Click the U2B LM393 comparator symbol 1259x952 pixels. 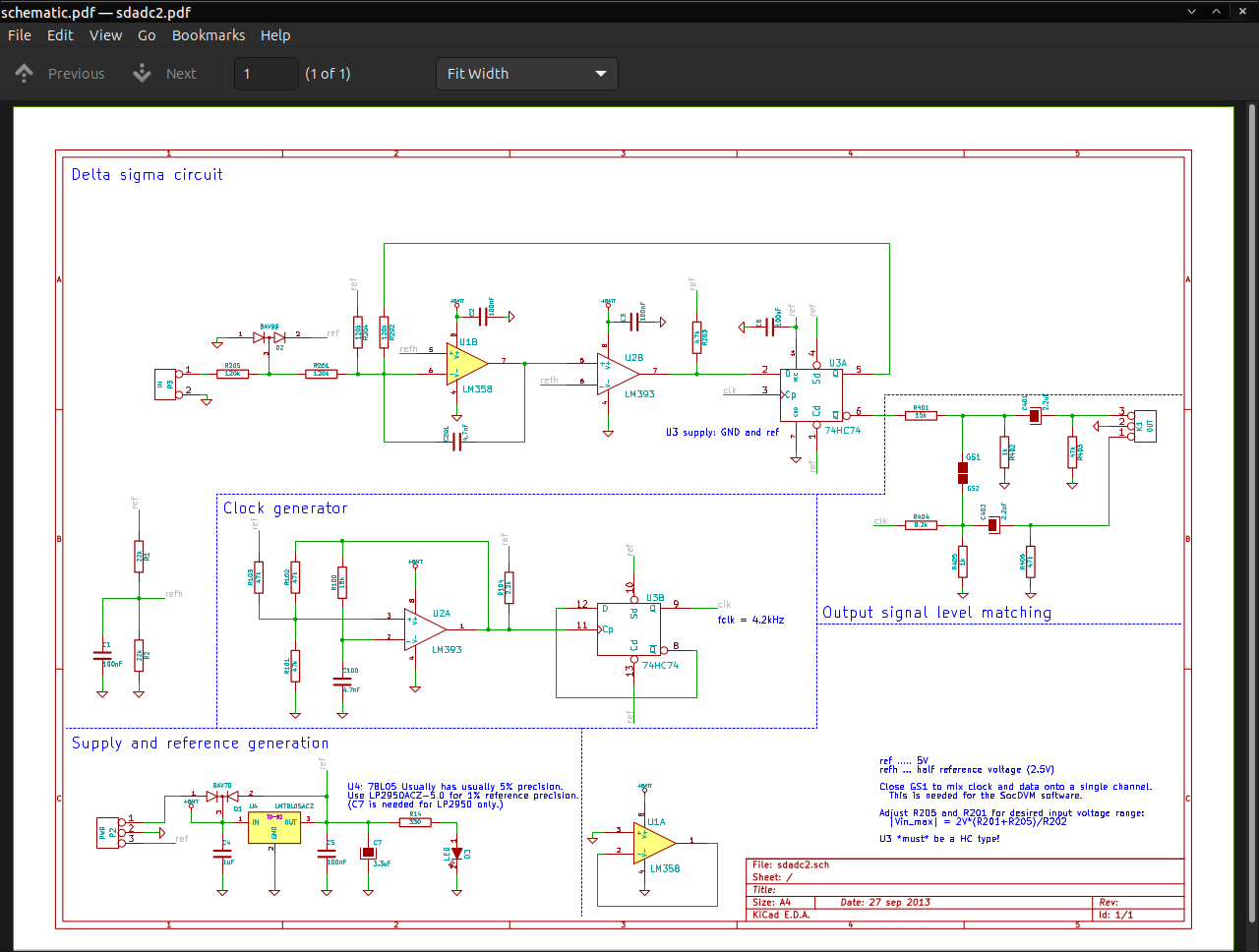point(618,376)
